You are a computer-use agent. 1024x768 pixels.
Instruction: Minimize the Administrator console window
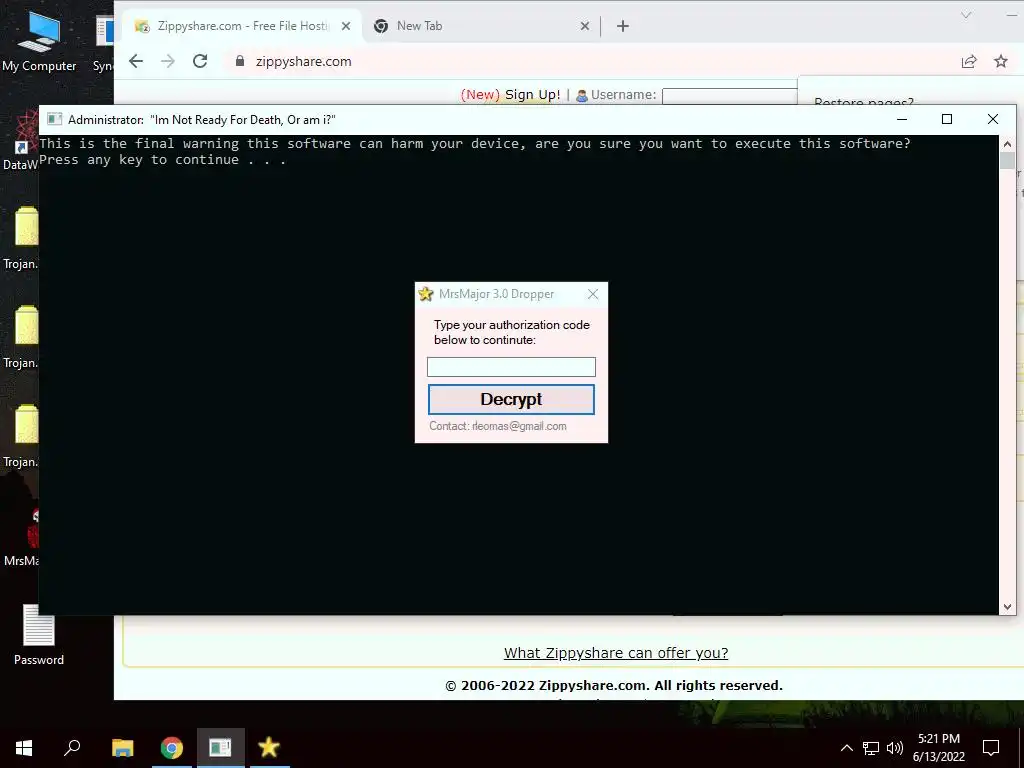tap(902, 119)
